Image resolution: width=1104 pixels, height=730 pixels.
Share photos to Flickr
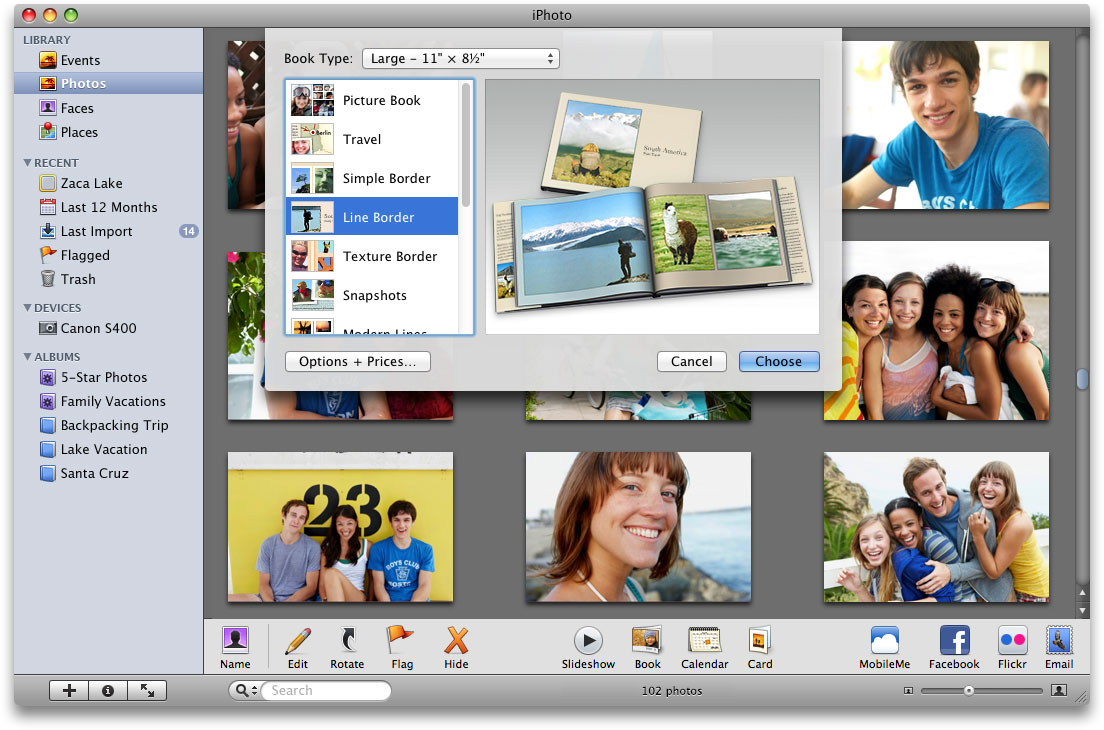pyautogui.click(x=1012, y=641)
